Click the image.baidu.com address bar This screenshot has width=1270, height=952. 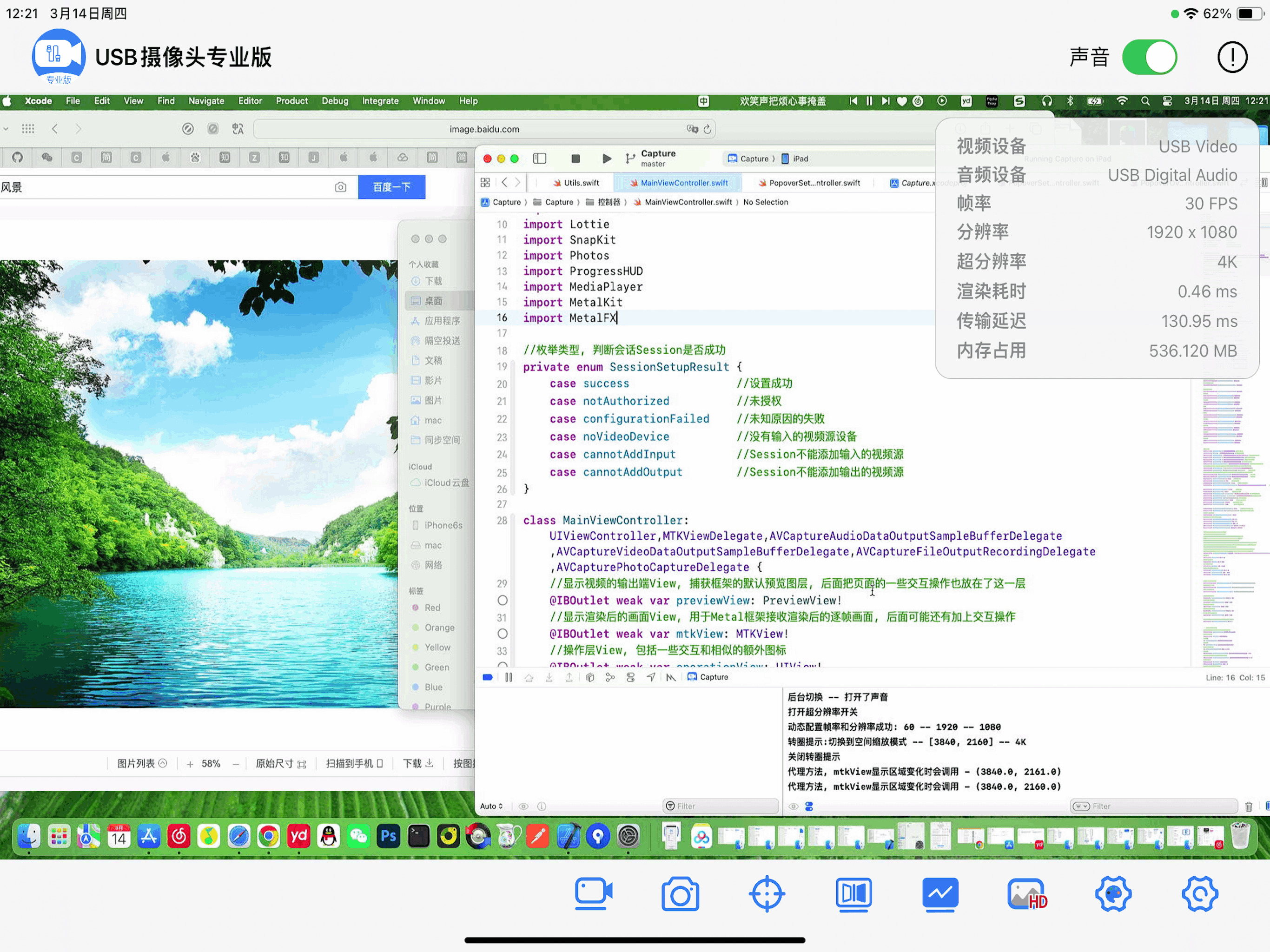pos(483,129)
